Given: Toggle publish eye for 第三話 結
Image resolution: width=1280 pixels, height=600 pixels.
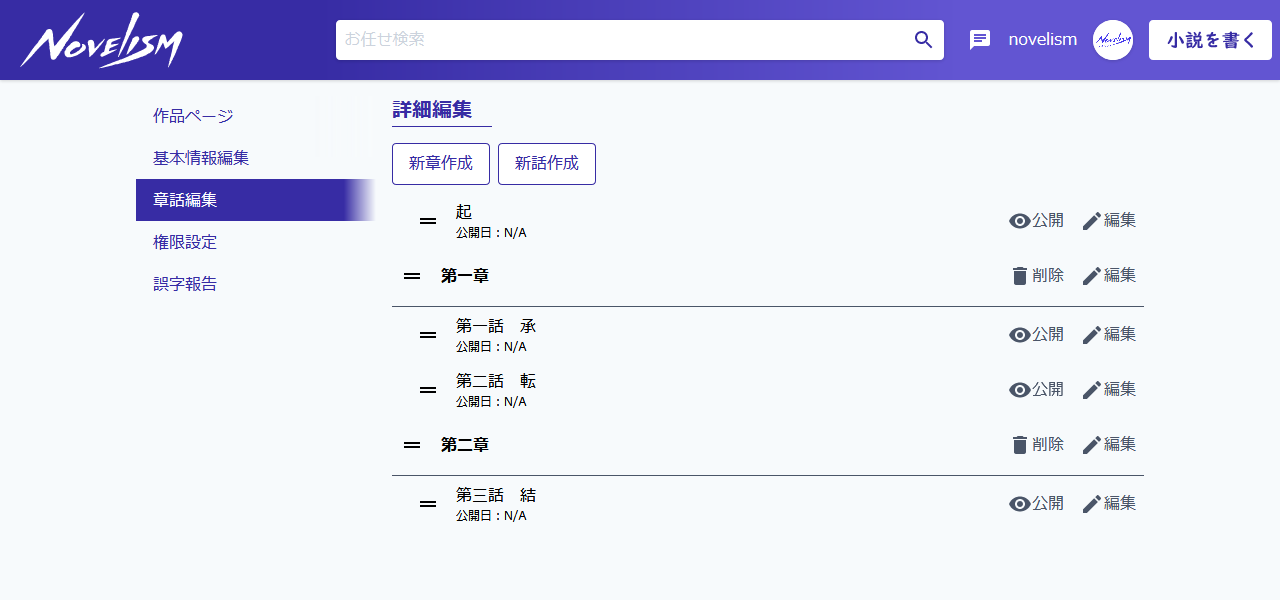Looking at the screenshot, I should [1019, 504].
